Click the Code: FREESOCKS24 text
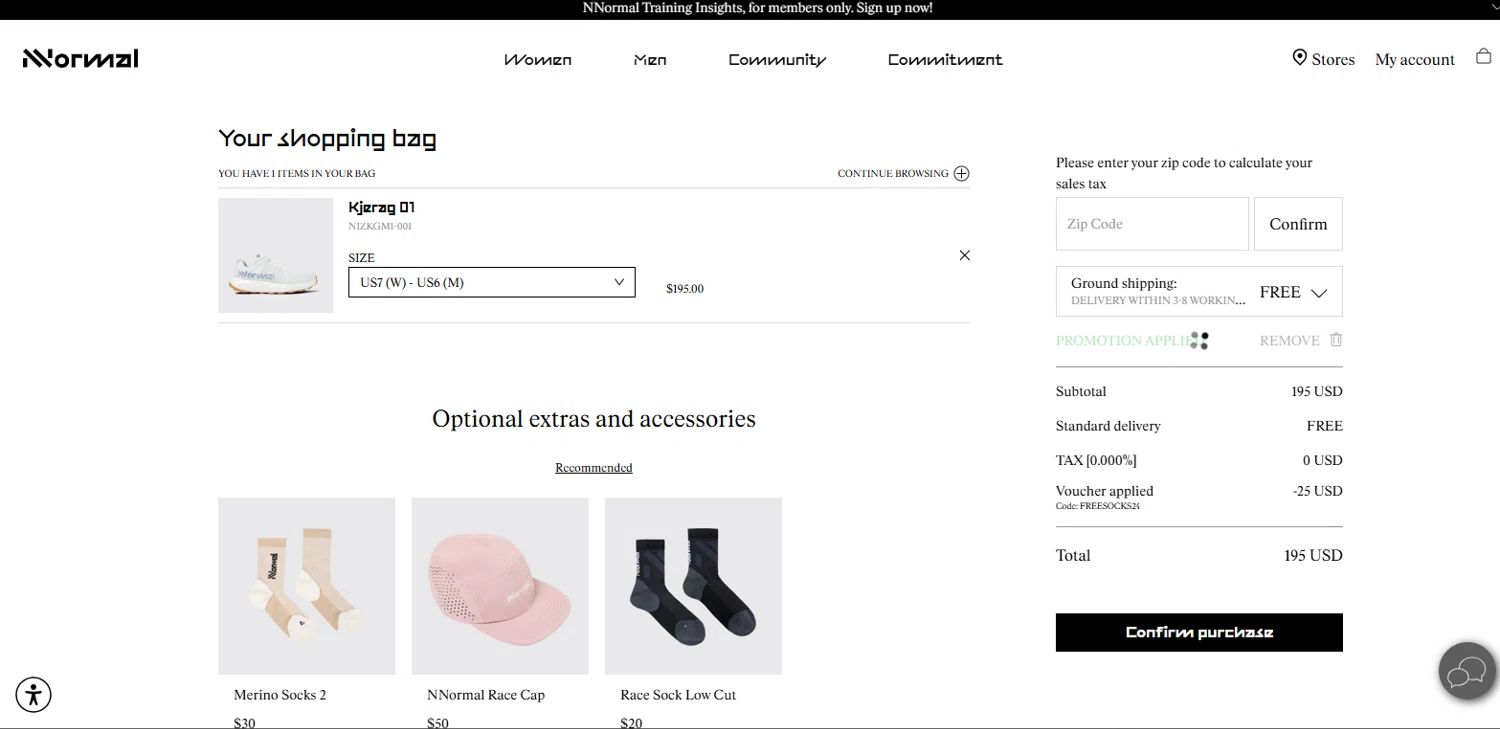The height and width of the screenshot is (729, 1500). 1098,506
